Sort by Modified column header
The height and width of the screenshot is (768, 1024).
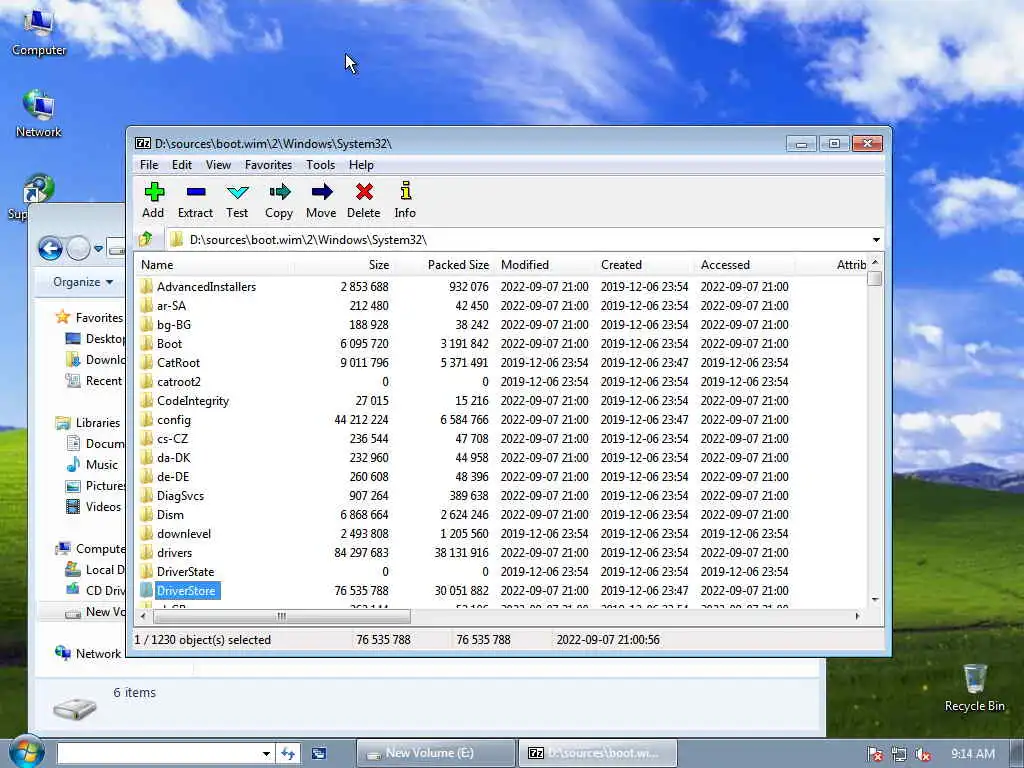click(x=545, y=264)
